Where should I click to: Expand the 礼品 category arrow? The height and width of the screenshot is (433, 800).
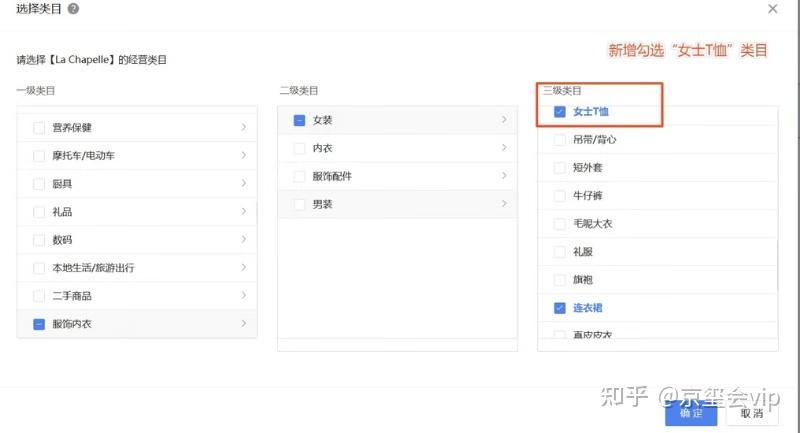click(244, 212)
